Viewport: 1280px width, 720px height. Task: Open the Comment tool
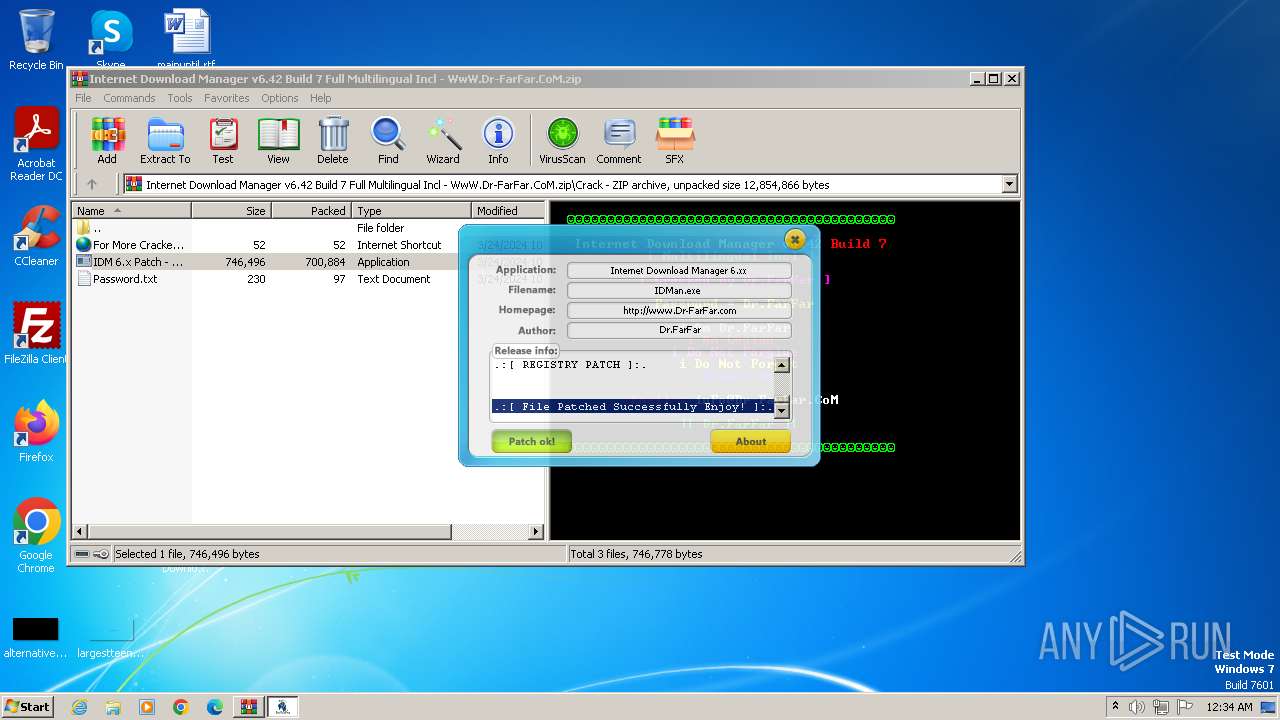click(x=619, y=140)
